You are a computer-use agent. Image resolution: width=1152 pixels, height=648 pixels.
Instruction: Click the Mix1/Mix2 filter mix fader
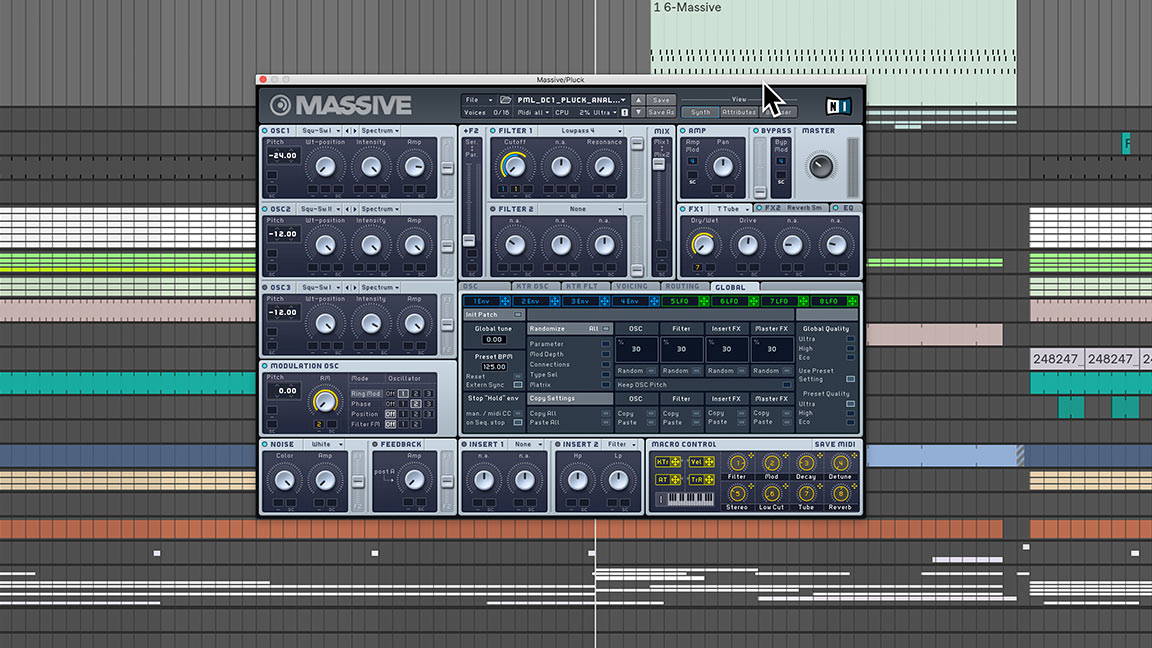pos(659,165)
